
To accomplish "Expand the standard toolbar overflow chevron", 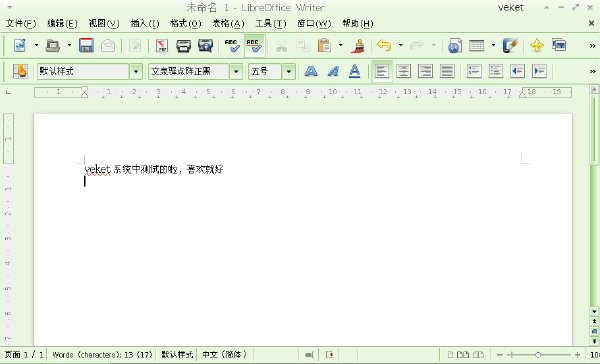I will pyautogui.click(x=592, y=46).
